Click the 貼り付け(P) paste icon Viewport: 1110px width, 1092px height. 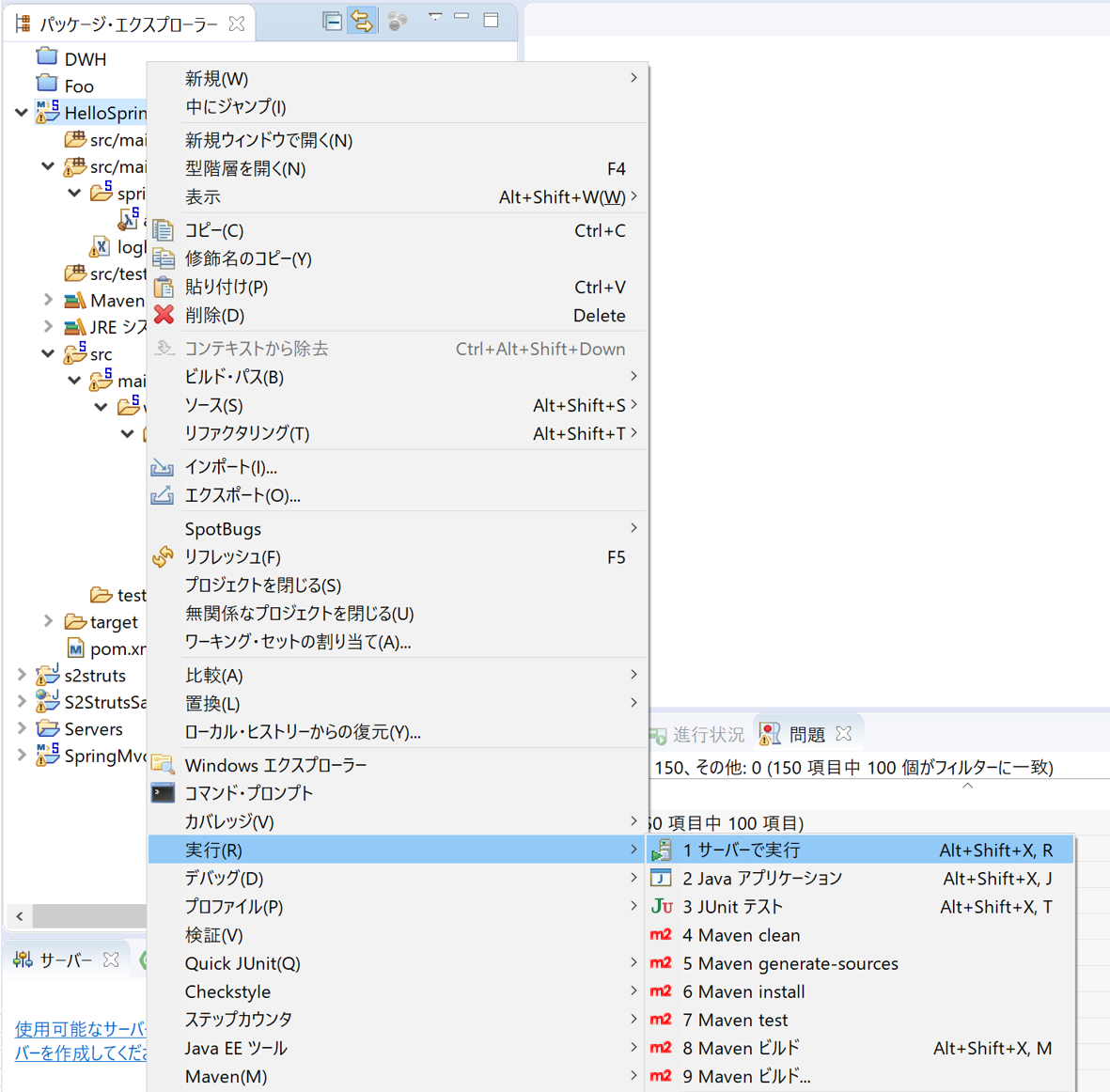click(163, 287)
